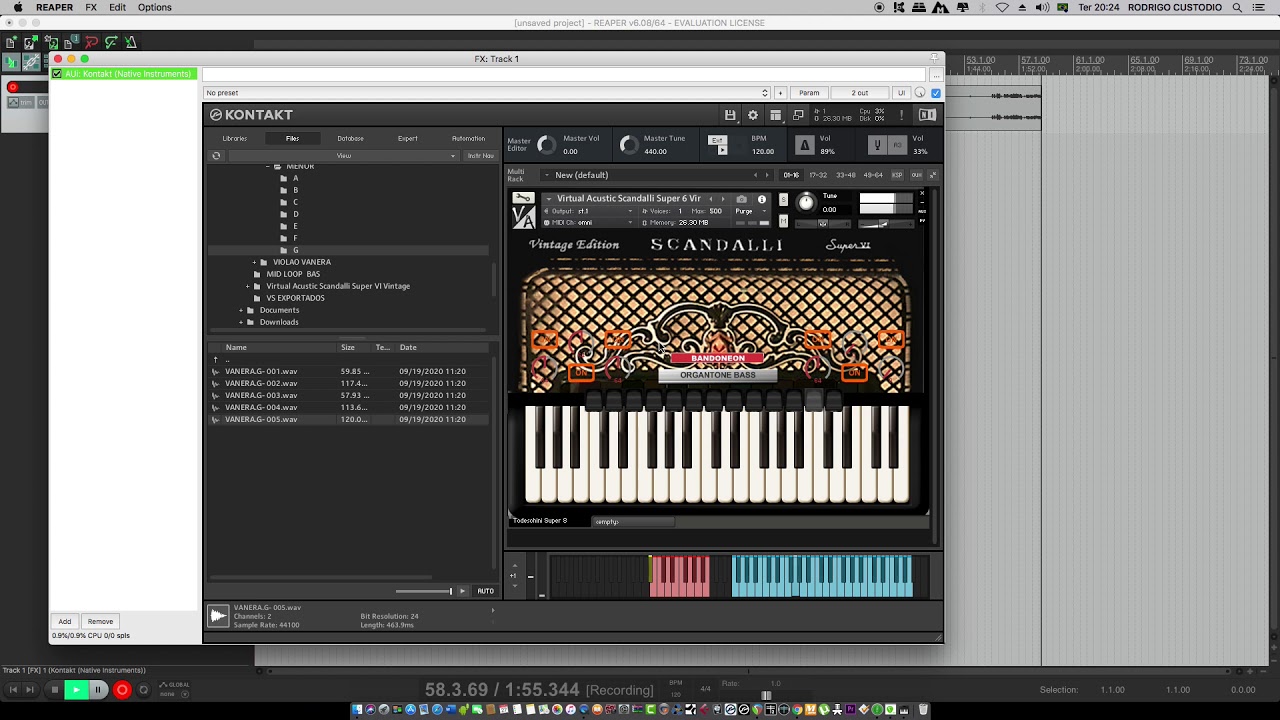1280x720 pixels.
Task: Open instrument edit mode wrench icon
Action: coord(523,198)
